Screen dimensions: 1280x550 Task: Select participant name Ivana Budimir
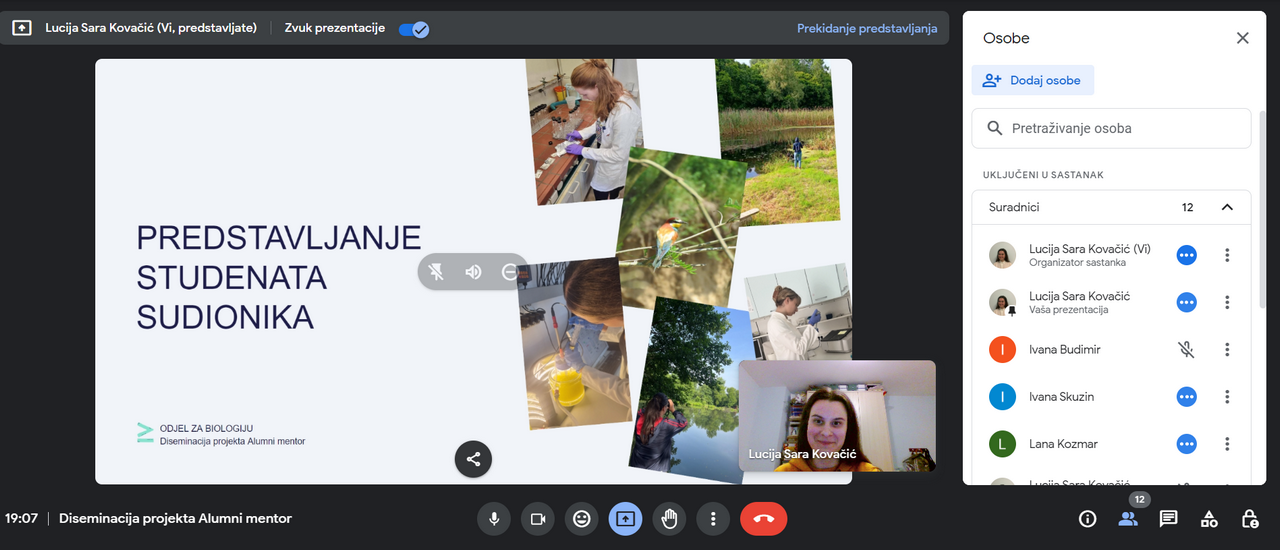(x=1064, y=350)
